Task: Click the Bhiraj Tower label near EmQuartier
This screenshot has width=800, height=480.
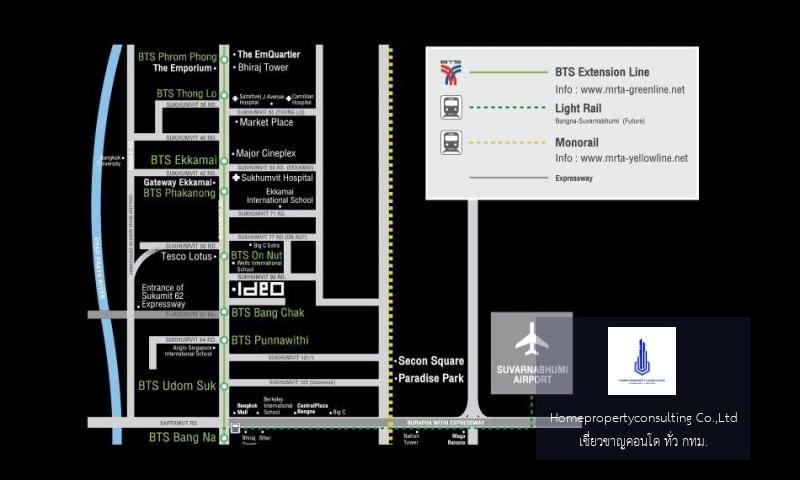Action: coord(263,67)
